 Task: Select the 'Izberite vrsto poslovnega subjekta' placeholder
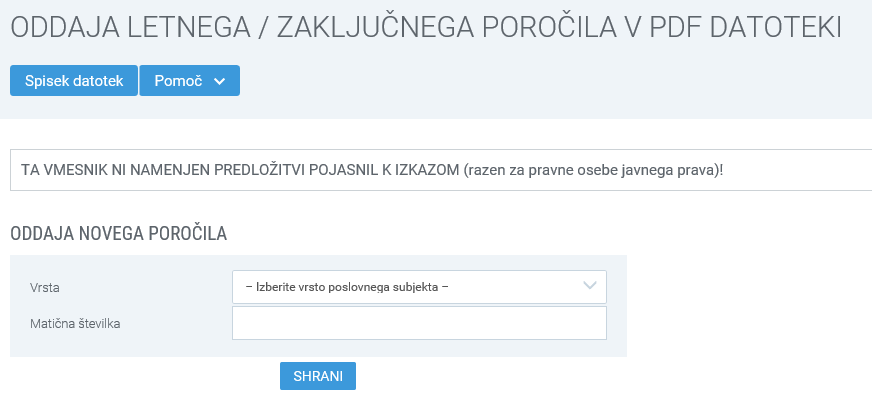346,287
